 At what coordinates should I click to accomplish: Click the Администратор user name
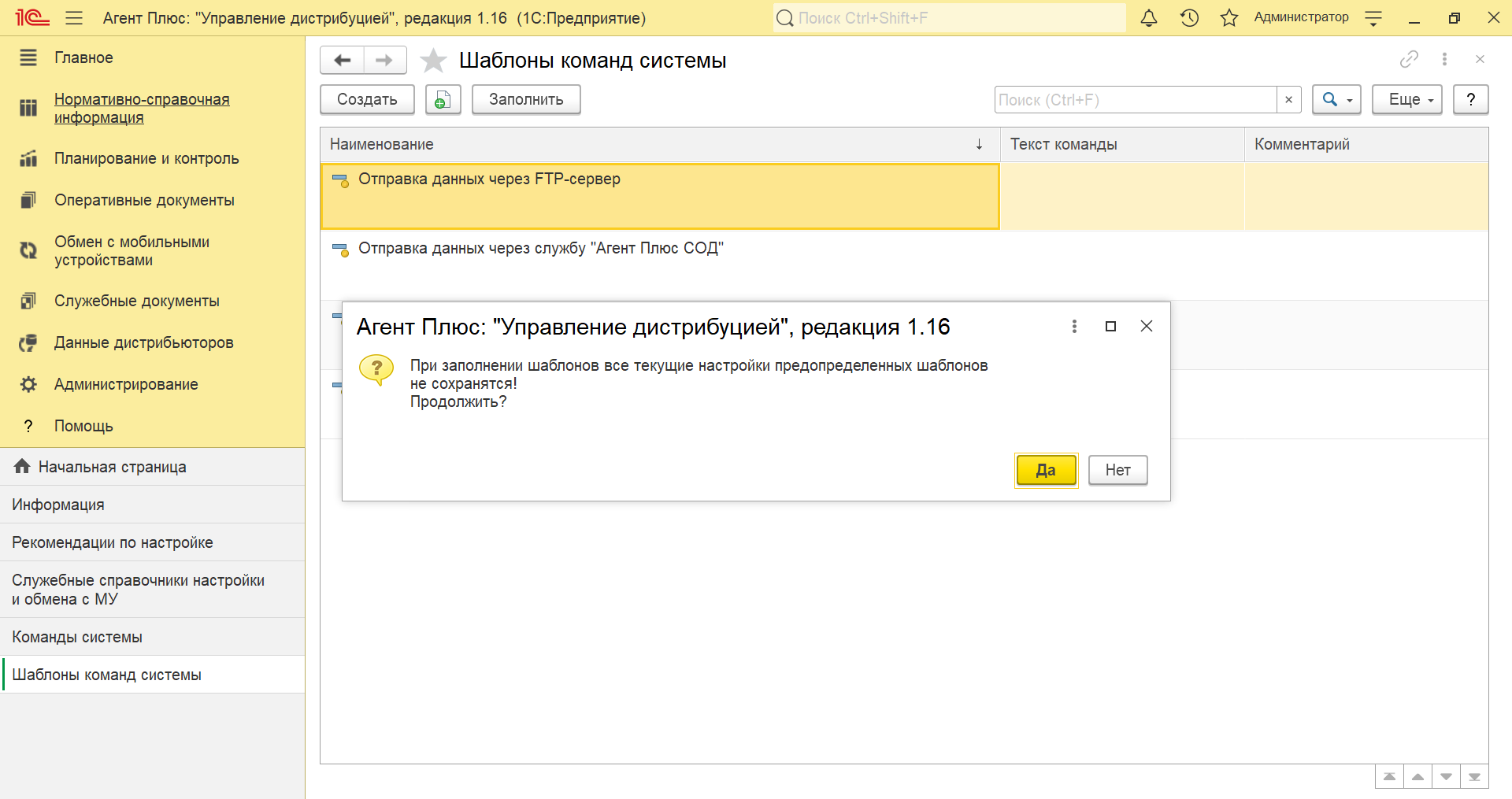click(1301, 17)
